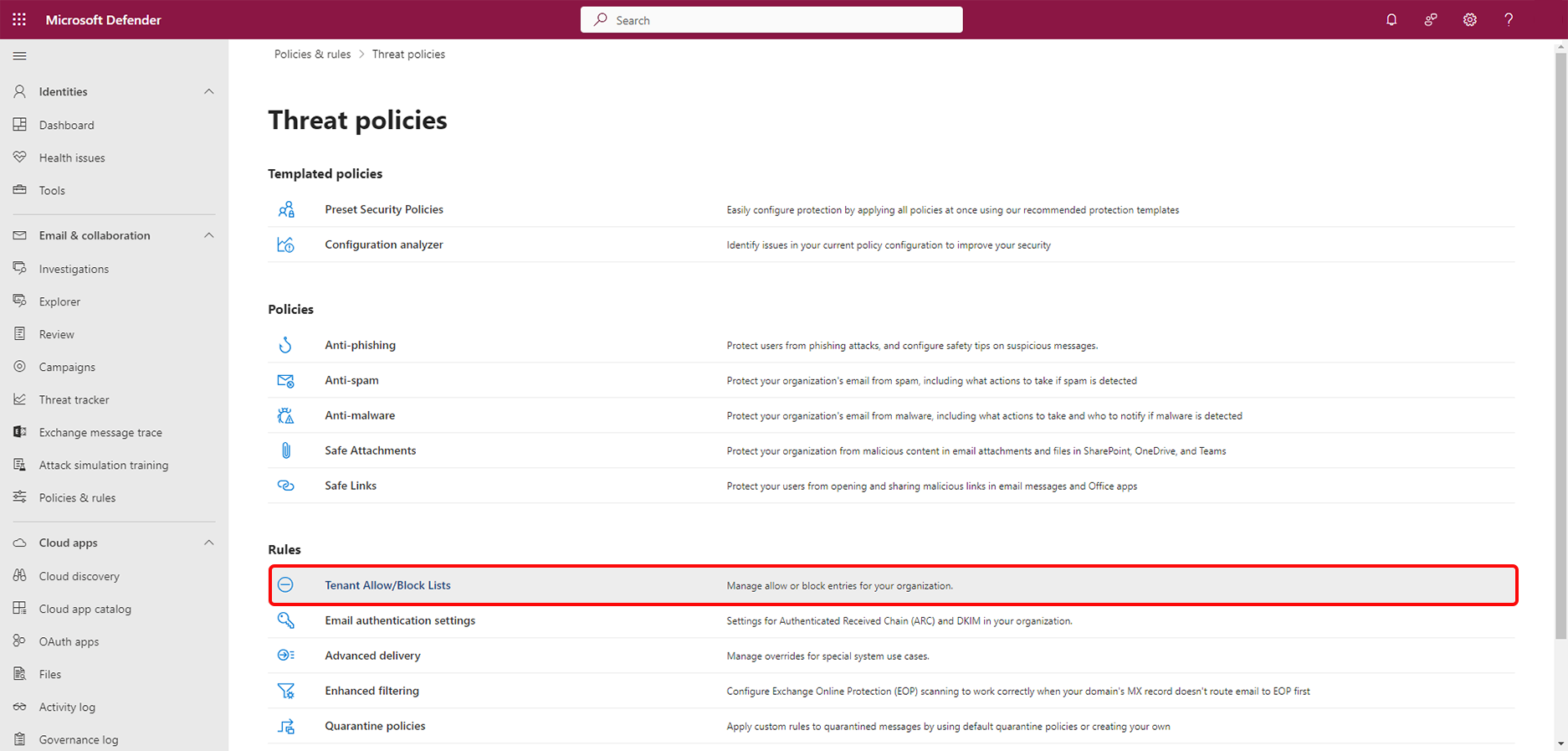Open the settings gear icon
The image size is (1568, 751).
[1469, 19]
